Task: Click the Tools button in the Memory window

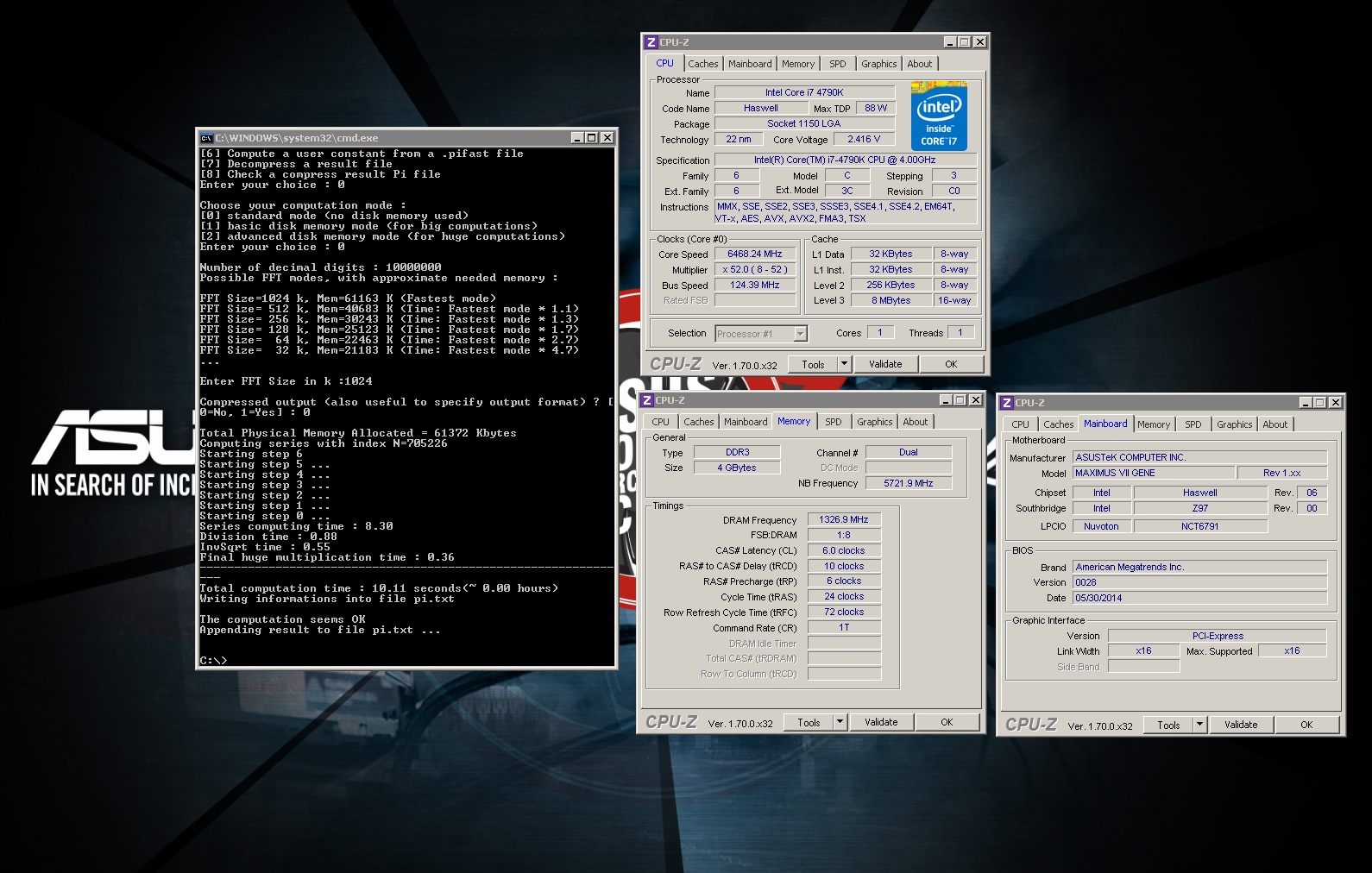Action: [x=809, y=722]
